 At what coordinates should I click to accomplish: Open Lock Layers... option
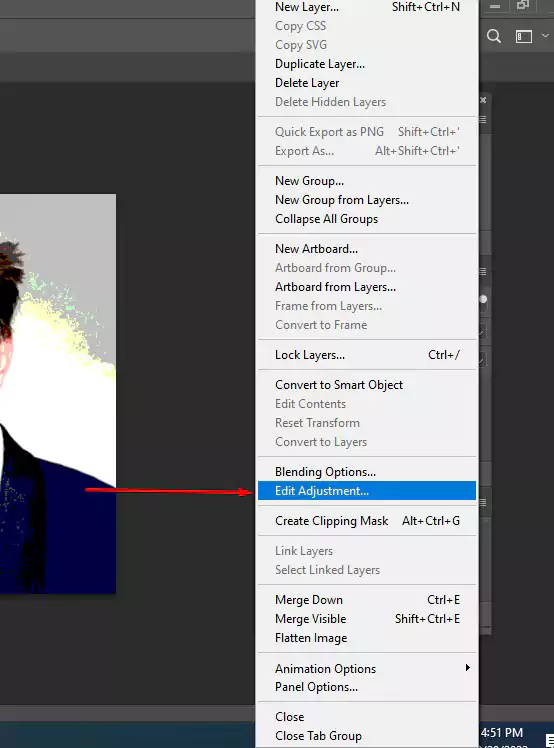click(367, 355)
